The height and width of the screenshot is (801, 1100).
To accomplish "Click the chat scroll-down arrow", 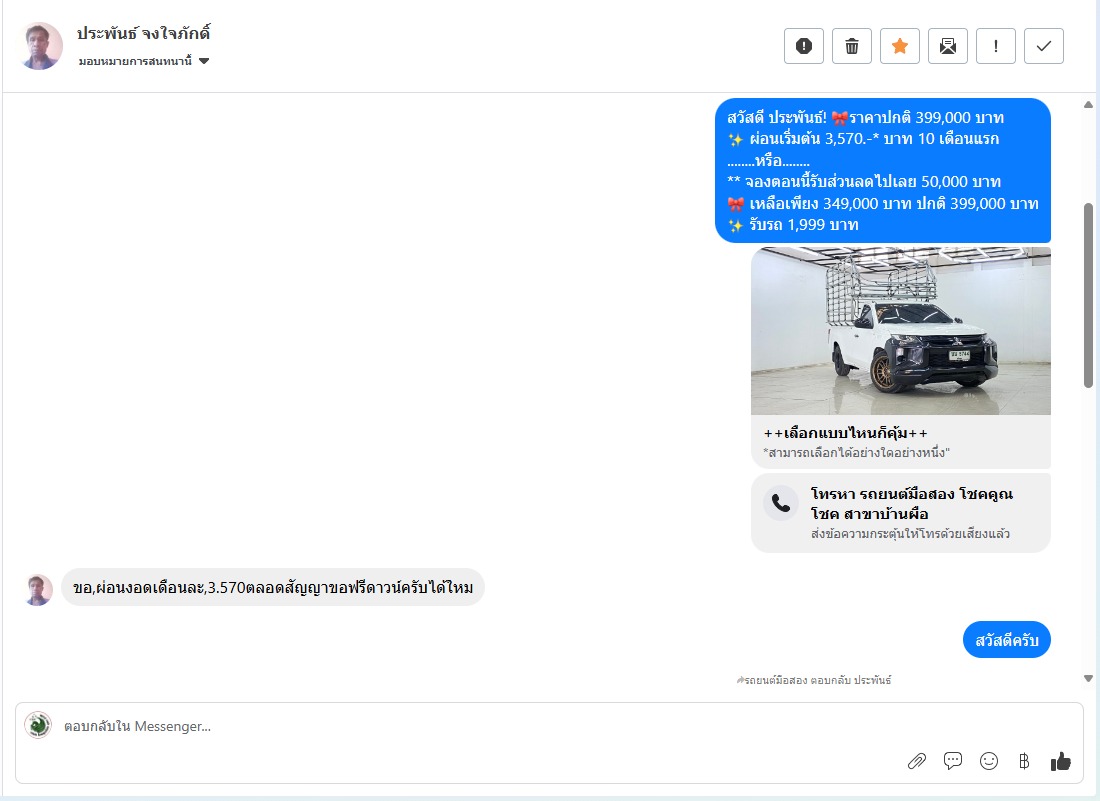I will (x=1088, y=678).
